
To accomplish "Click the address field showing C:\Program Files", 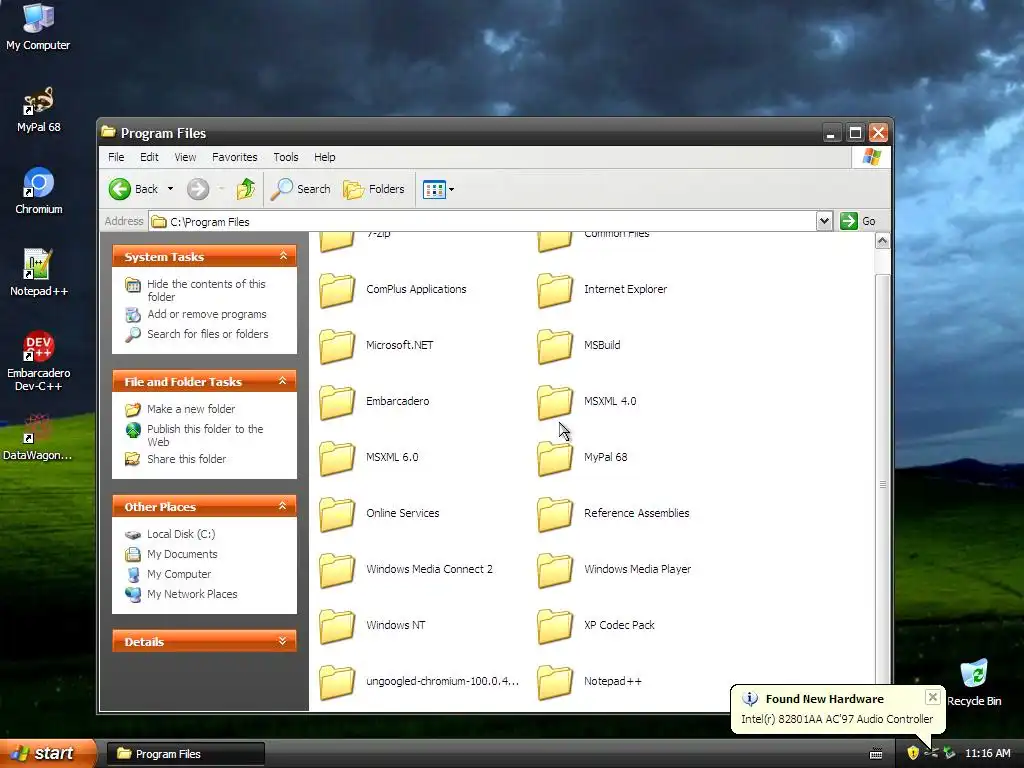I will coord(483,221).
